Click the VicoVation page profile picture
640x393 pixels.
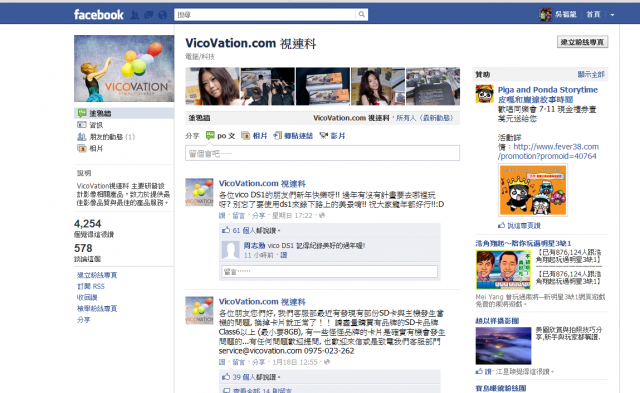tap(124, 68)
